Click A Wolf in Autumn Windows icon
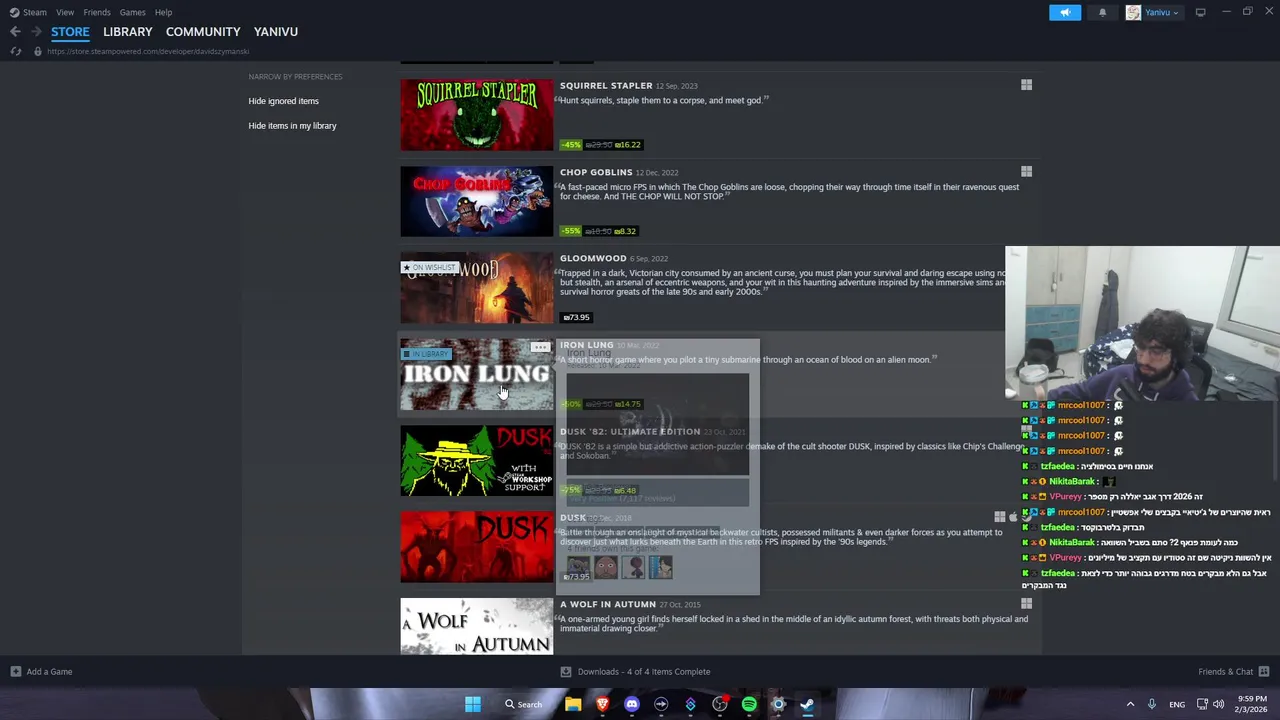 [1026, 604]
